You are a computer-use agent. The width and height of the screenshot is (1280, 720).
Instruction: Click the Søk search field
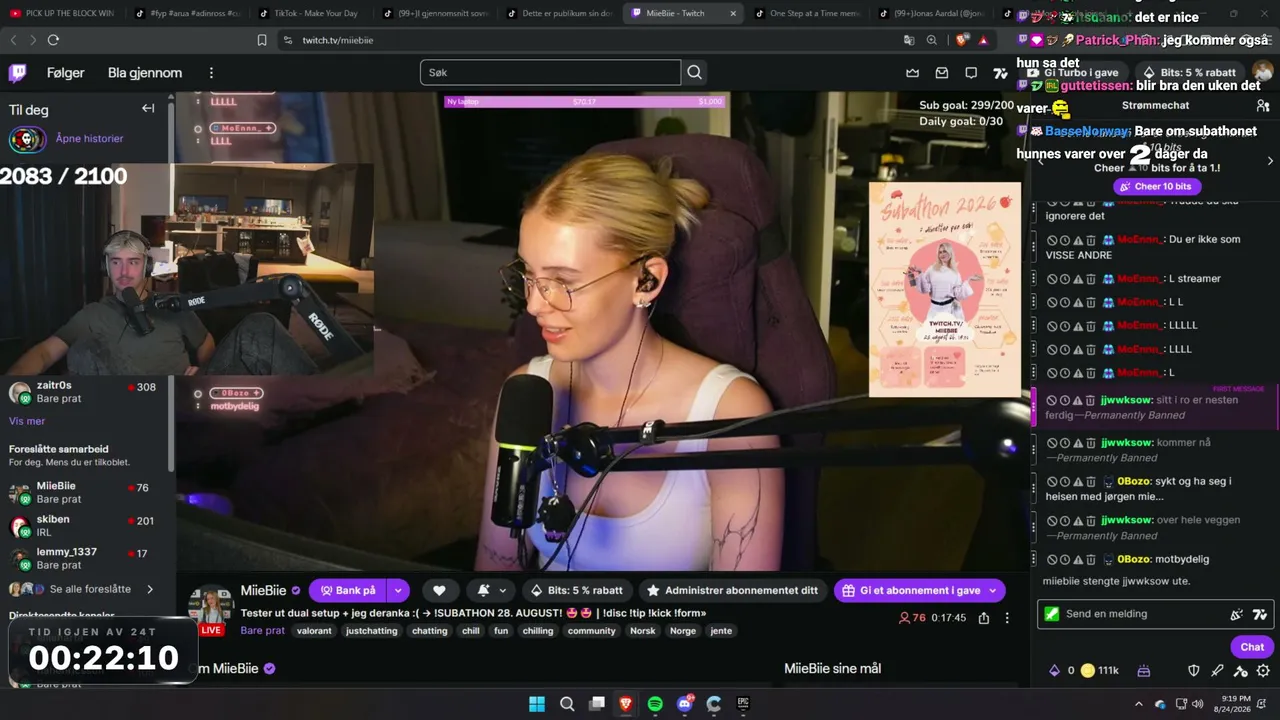pos(550,72)
